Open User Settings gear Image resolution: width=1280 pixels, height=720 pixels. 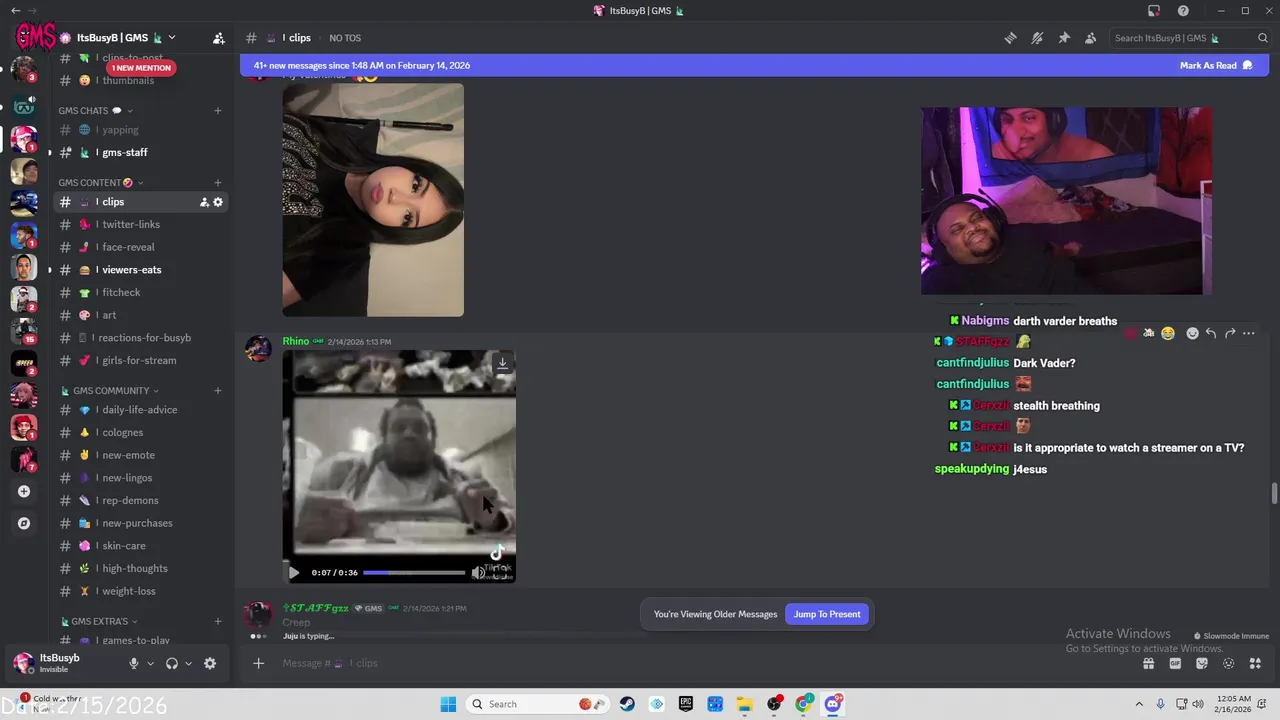click(x=210, y=663)
